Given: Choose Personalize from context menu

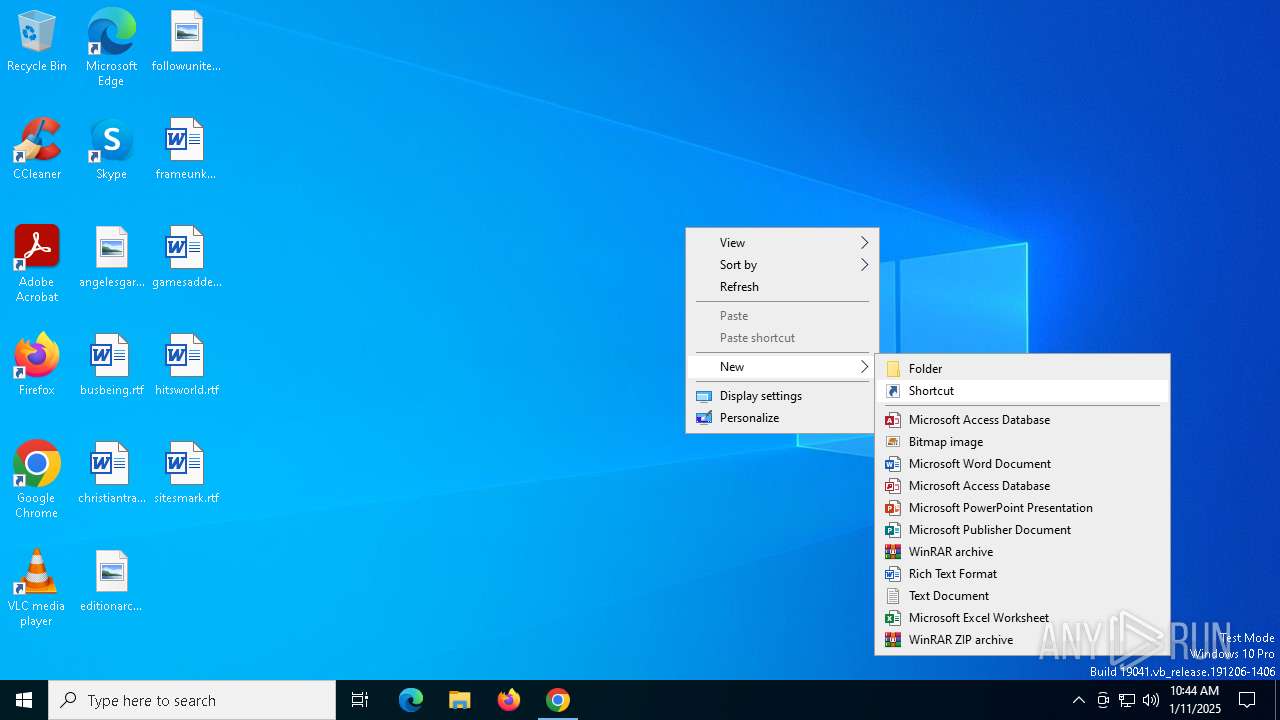Looking at the screenshot, I should click(782, 418).
